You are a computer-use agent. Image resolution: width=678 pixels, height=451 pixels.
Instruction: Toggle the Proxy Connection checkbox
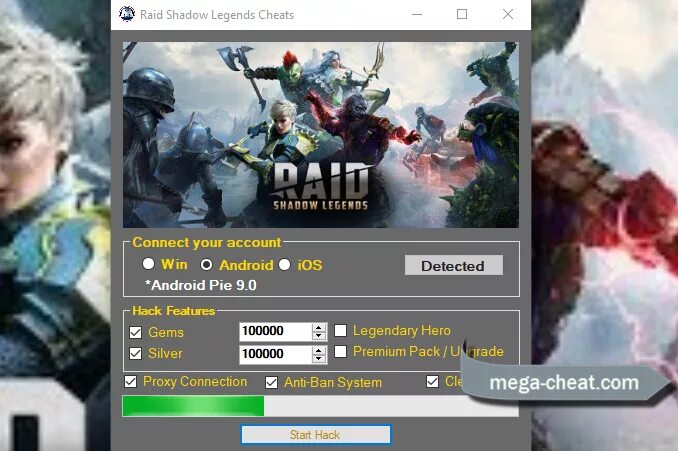pyautogui.click(x=130, y=381)
